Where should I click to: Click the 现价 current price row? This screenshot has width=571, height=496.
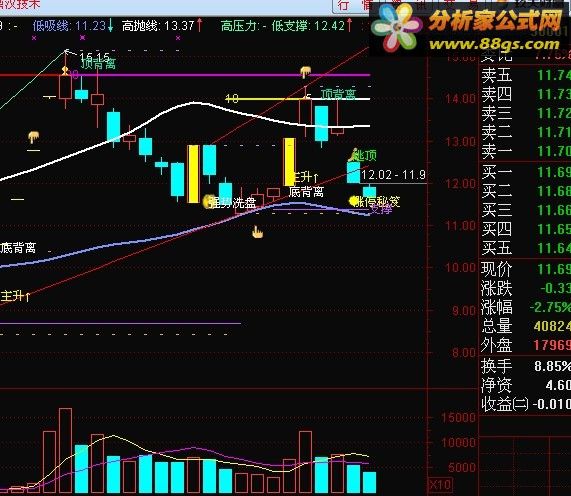coord(525,269)
